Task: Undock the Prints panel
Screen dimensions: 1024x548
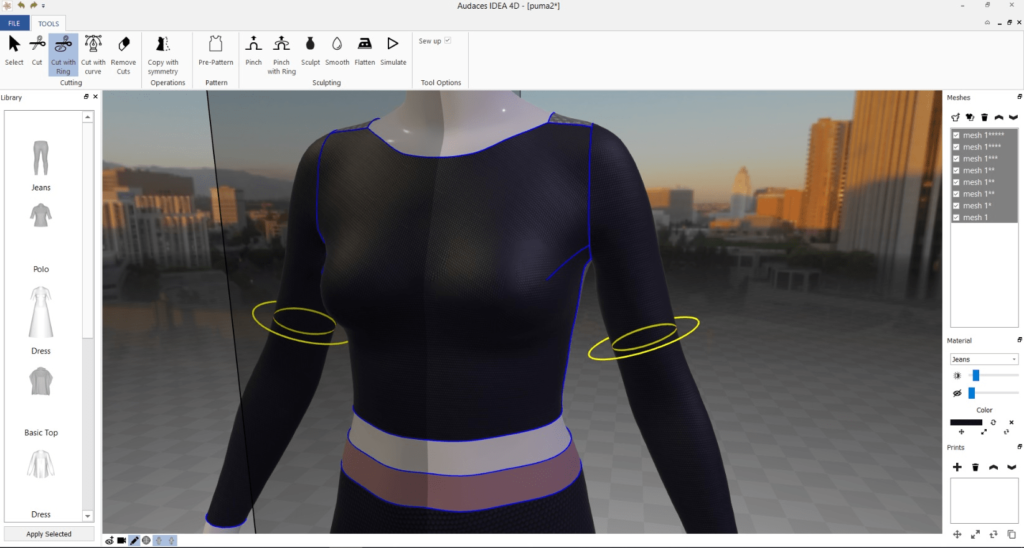Action: click(1019, 447)
